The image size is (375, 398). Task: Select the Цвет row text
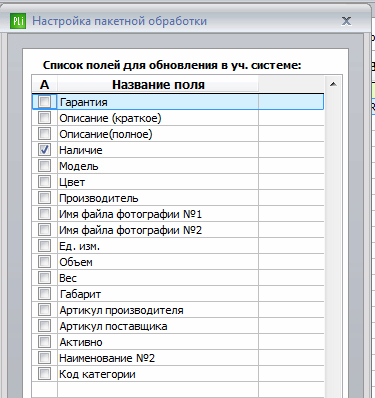pyautogui.click(x=72, y=182)
